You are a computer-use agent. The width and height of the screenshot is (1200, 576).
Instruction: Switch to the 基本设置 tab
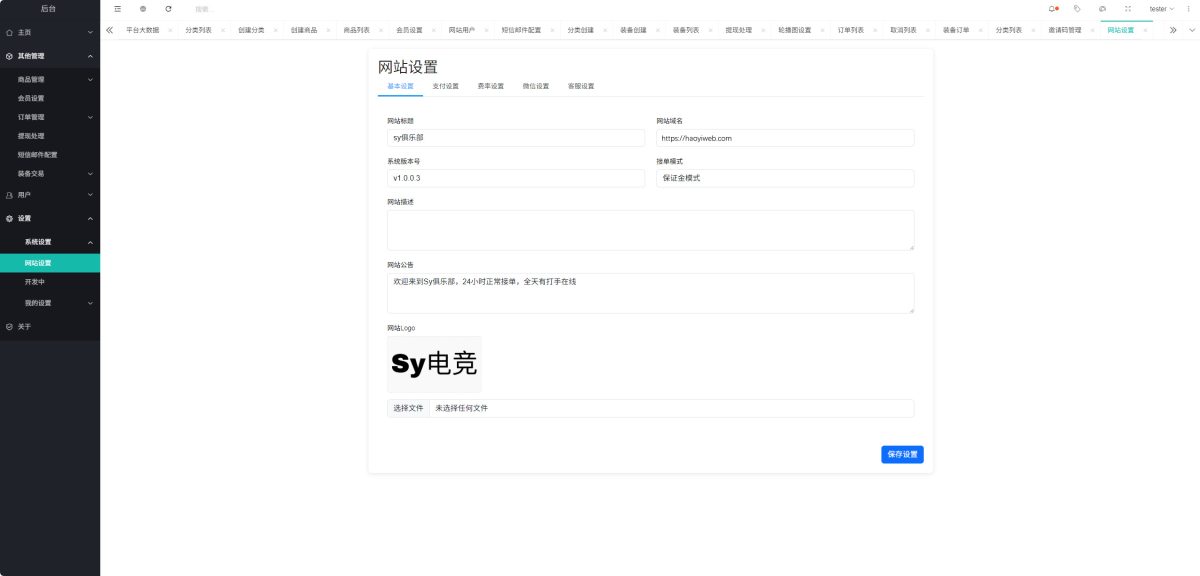(x=400, y=86)
